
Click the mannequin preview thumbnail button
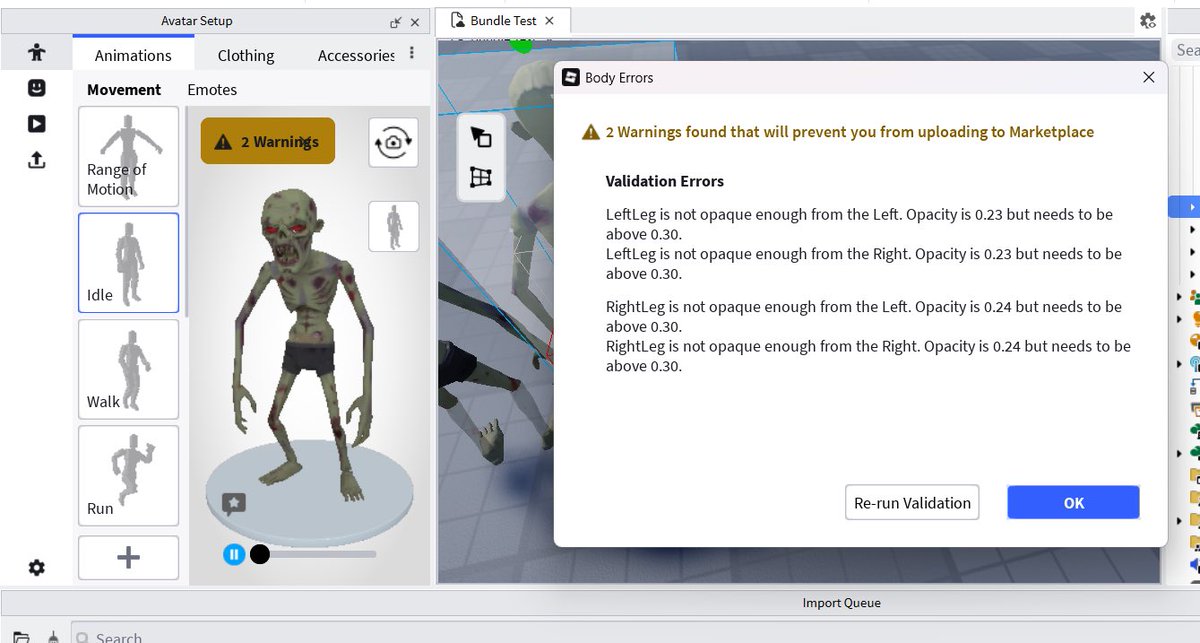pyautogui.click(x=393, y=226)
